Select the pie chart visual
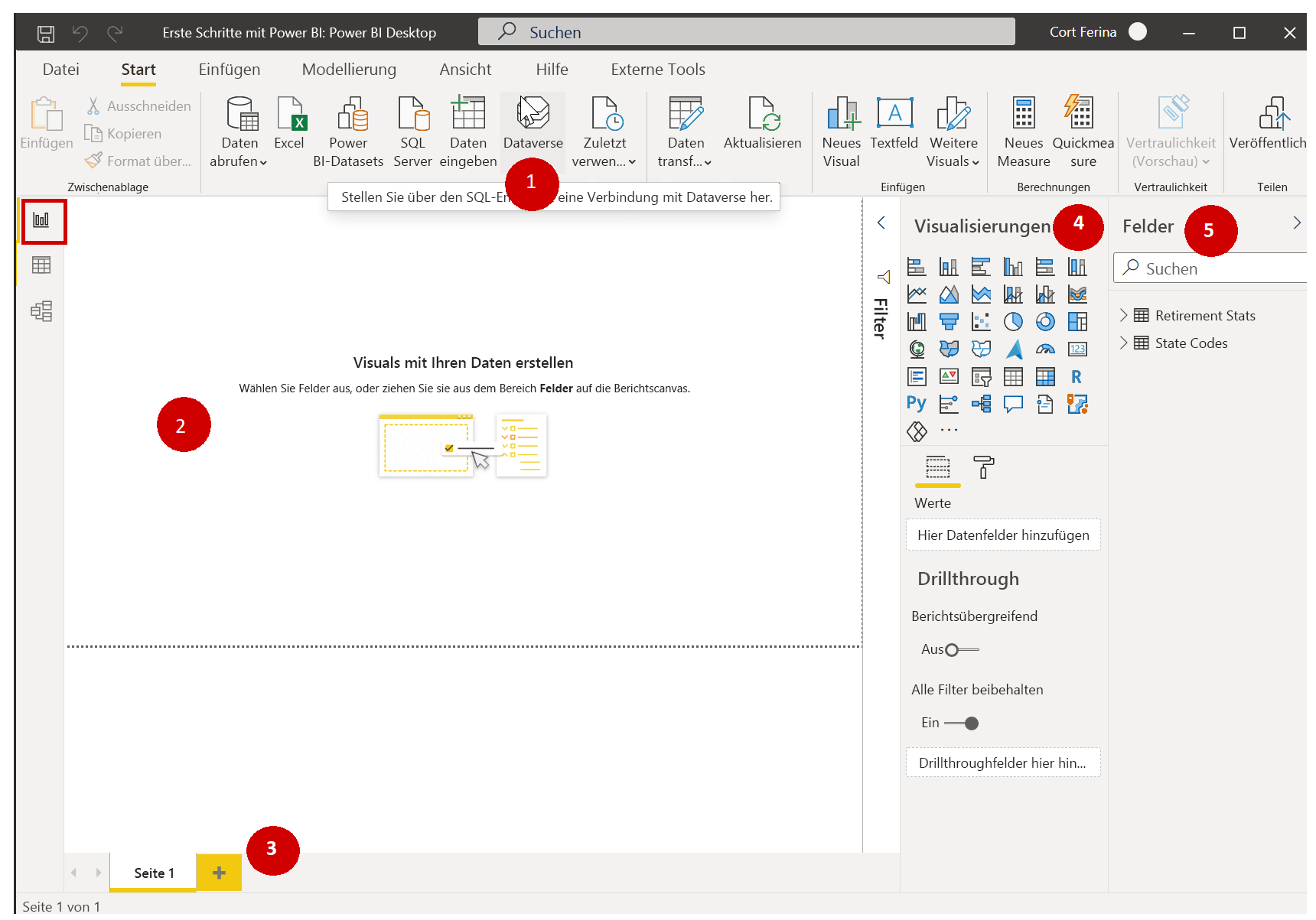Screen dimensions: 1316x920 click(1013, 322)
